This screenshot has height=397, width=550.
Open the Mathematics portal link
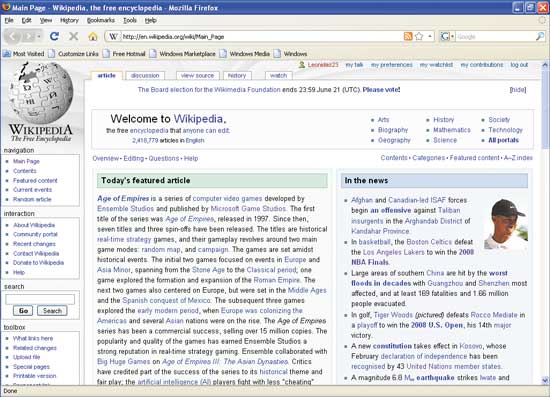pyautogui.click(x=452, y=130)
